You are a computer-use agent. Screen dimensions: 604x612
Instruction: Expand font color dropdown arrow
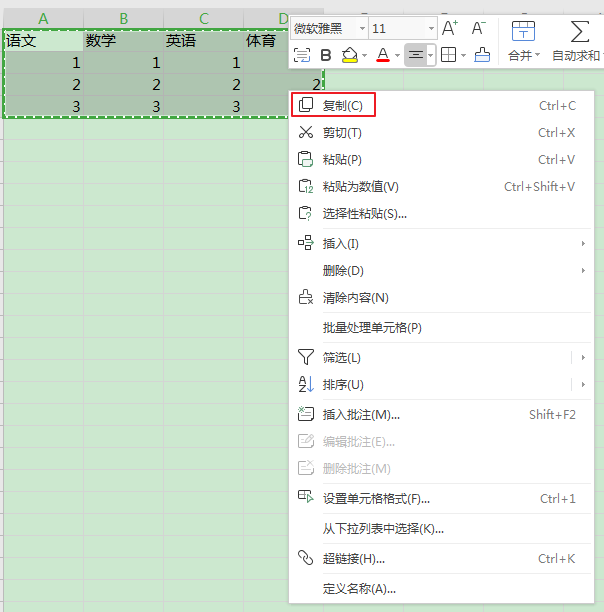pyautogui.click(x=397, y=55)
